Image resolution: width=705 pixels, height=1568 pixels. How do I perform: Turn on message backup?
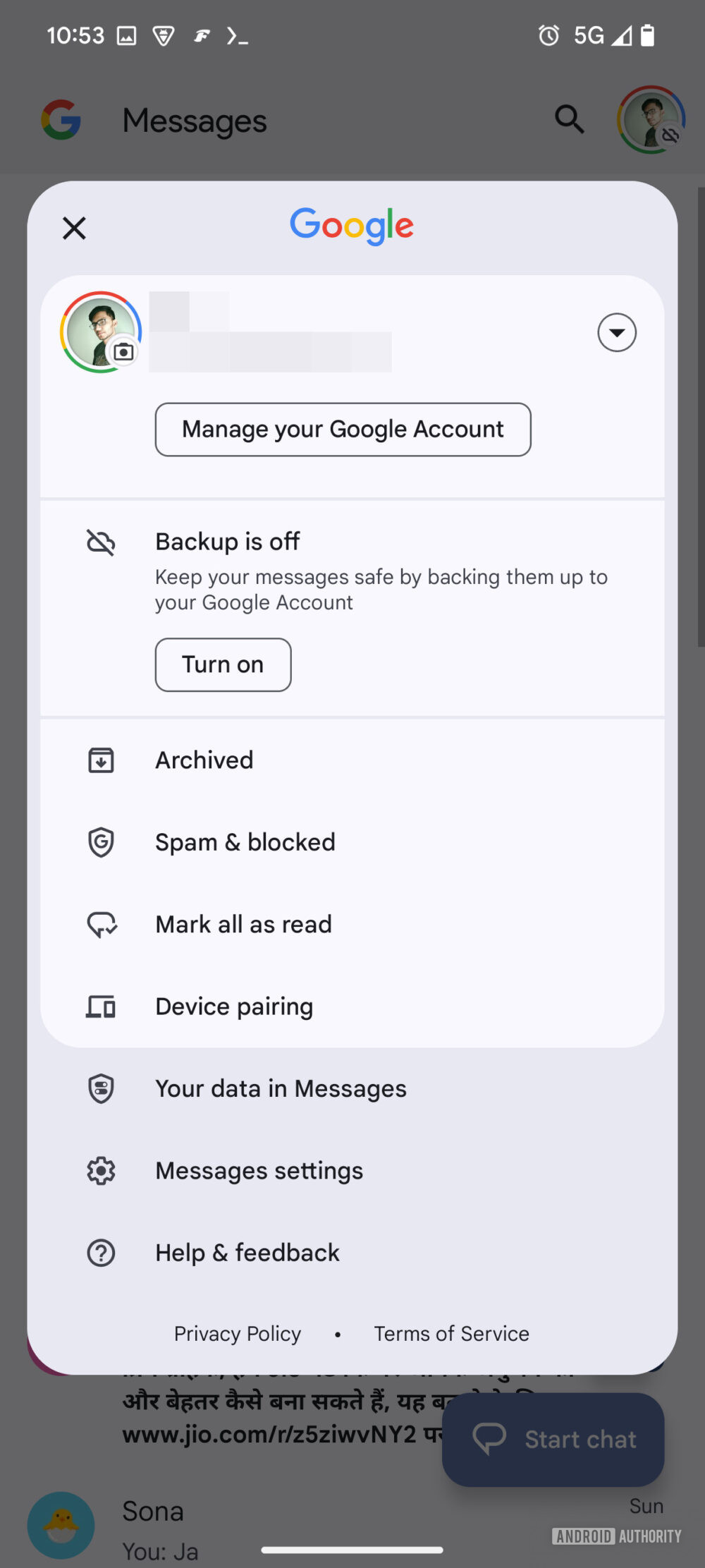coord(223,664)
